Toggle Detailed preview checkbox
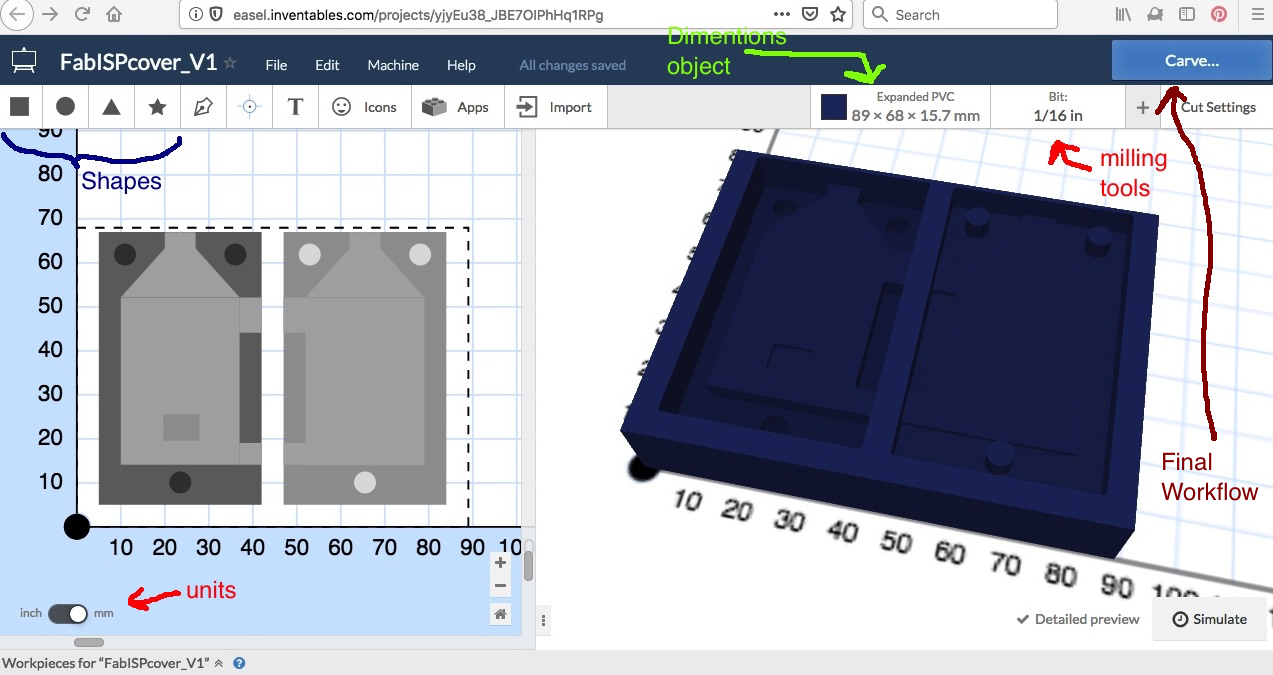Image resolution: width=1273 pixels, height=675 pixels. [1077, 619]
